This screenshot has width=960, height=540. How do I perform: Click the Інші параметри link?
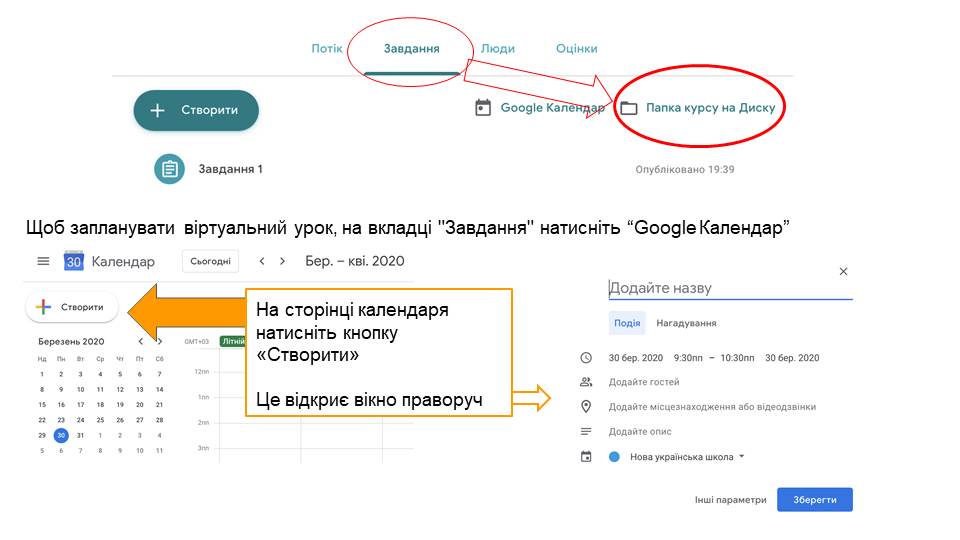coord(732,500)
